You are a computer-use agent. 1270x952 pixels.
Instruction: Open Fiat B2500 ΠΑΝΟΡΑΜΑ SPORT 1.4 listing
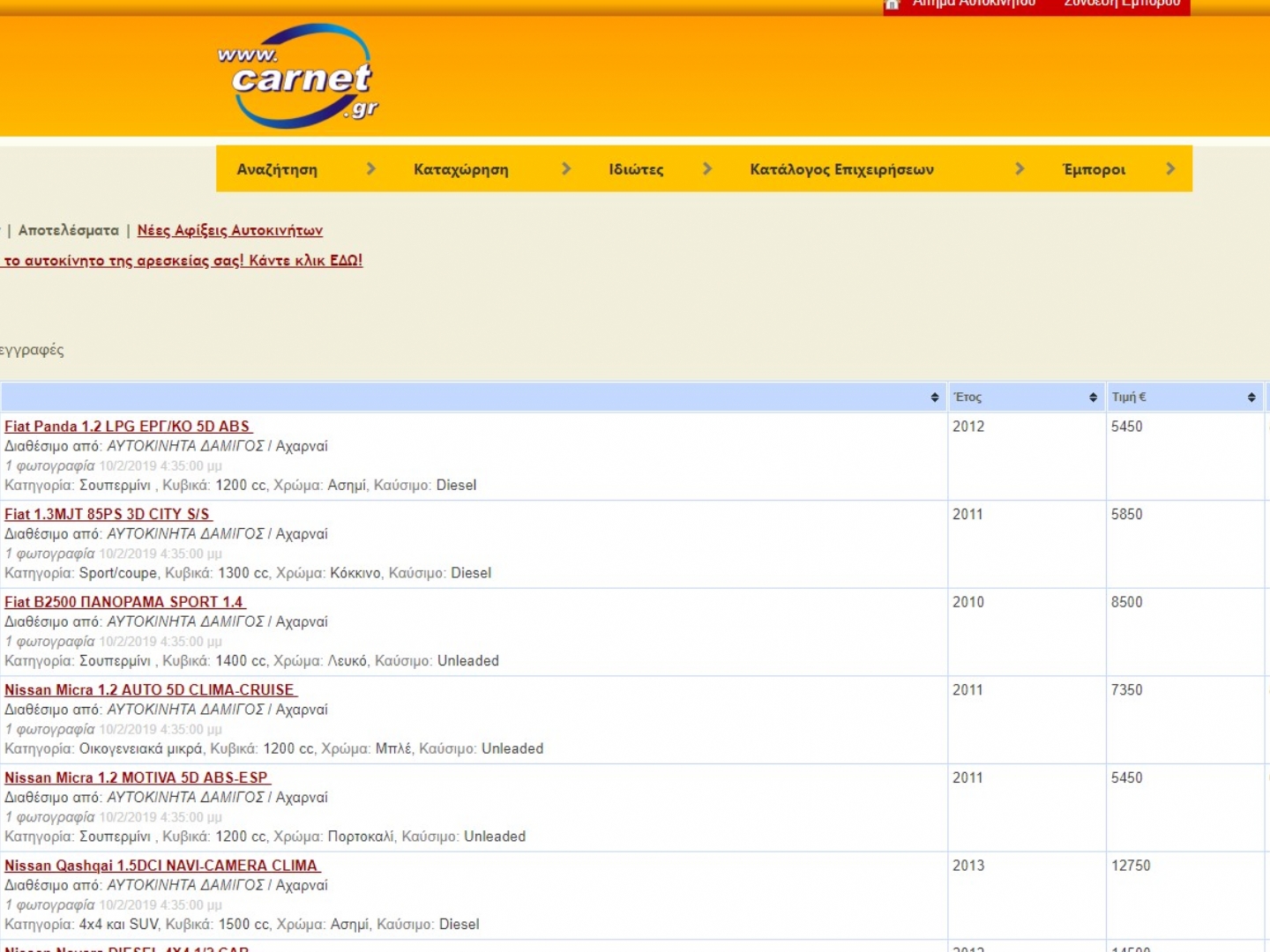click(x=124, y=602)
